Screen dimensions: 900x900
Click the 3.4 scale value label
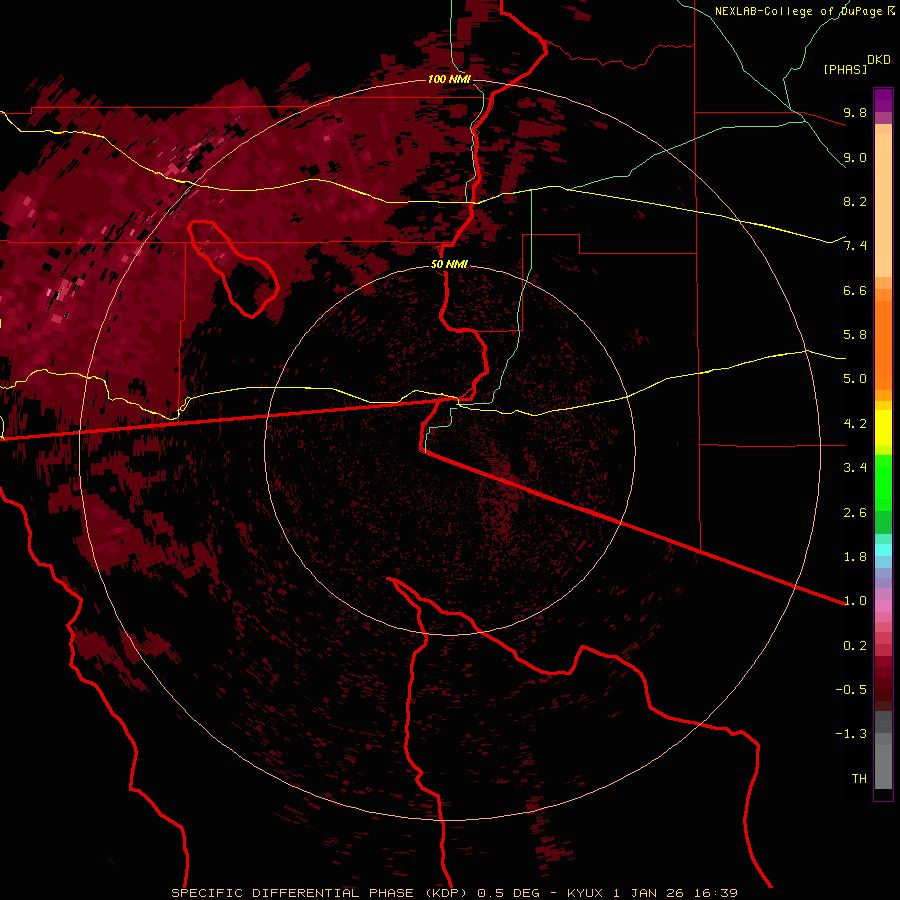tap(855, 468)
